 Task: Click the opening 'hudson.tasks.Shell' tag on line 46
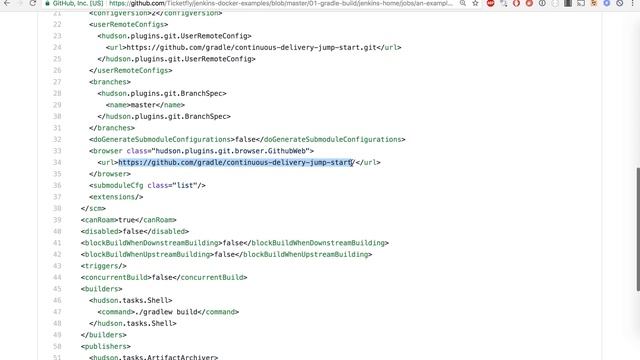coord(131,300)
